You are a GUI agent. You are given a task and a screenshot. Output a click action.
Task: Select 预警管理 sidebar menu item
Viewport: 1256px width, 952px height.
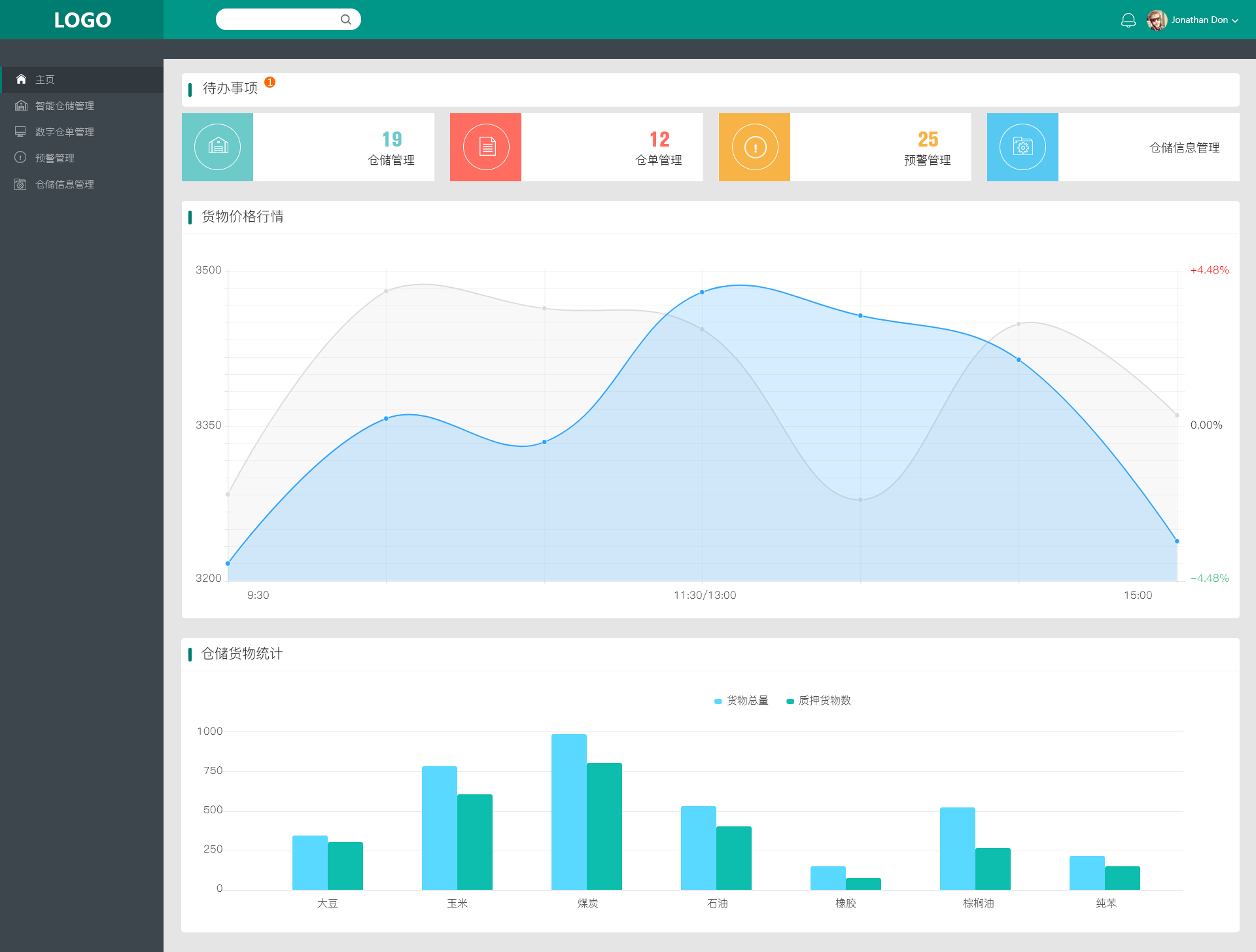[54, 158]
